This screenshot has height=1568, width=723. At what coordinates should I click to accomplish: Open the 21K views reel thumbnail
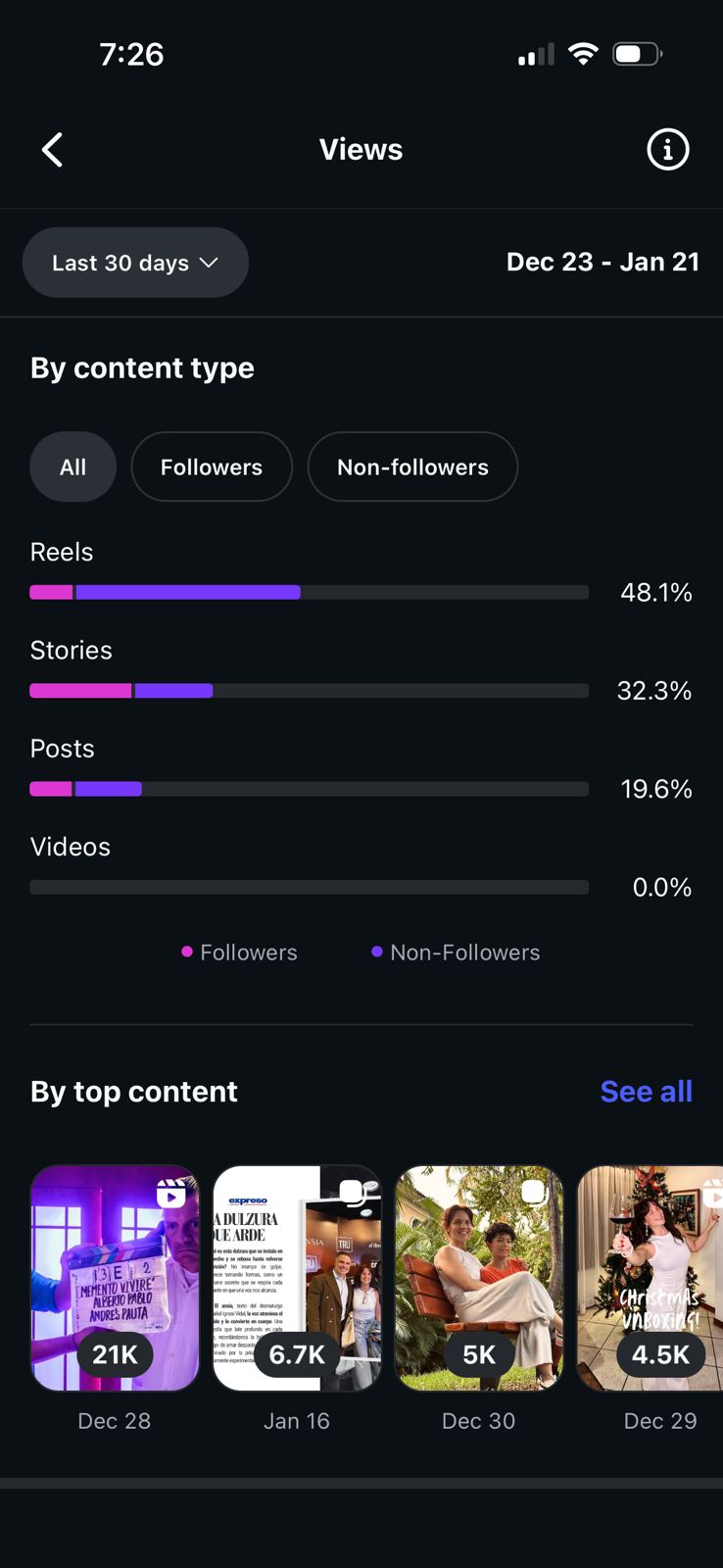[115, 1278]
